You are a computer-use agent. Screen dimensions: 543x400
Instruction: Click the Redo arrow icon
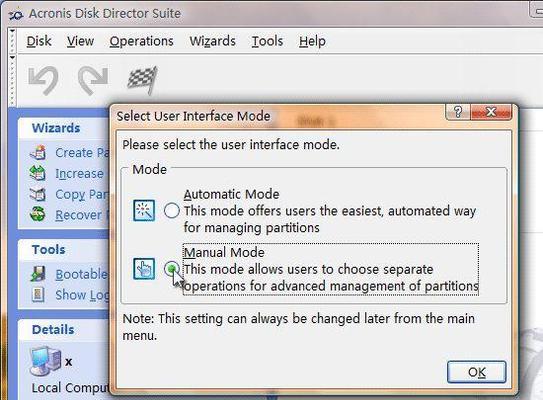tap(93, 80)
